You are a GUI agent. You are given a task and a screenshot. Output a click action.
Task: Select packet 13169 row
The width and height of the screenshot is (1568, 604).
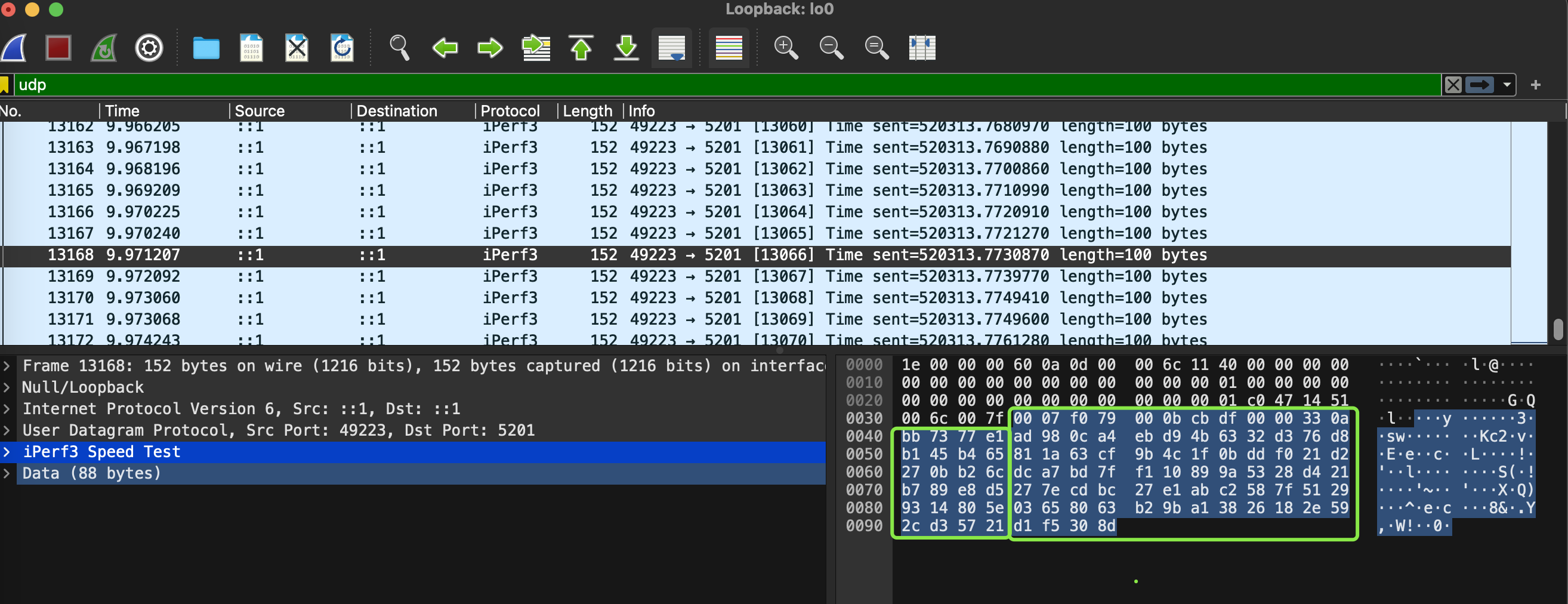tap(757, 276)
